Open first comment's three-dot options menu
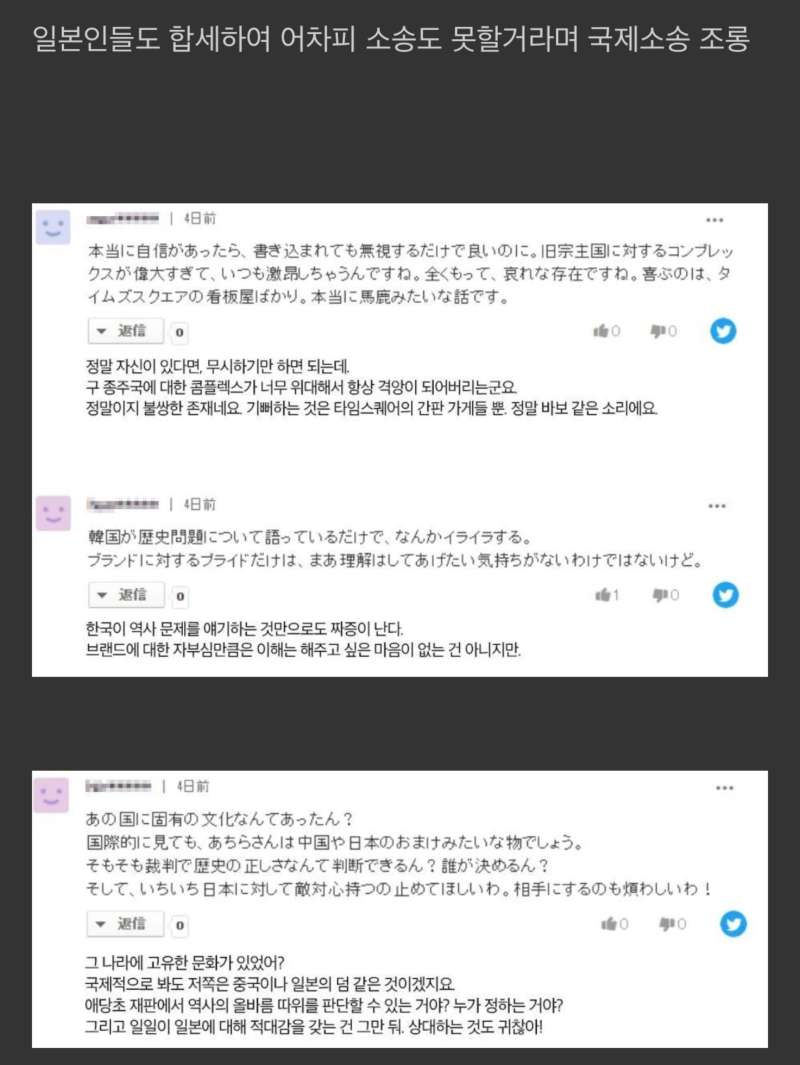This screenshot has width=800, height=1065. (714, 220)
